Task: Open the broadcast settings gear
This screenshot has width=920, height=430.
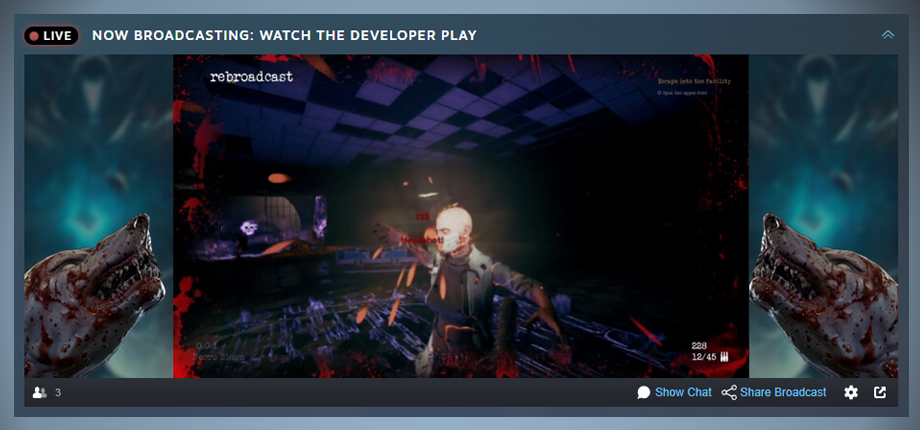Action: (x=851, y=392)
